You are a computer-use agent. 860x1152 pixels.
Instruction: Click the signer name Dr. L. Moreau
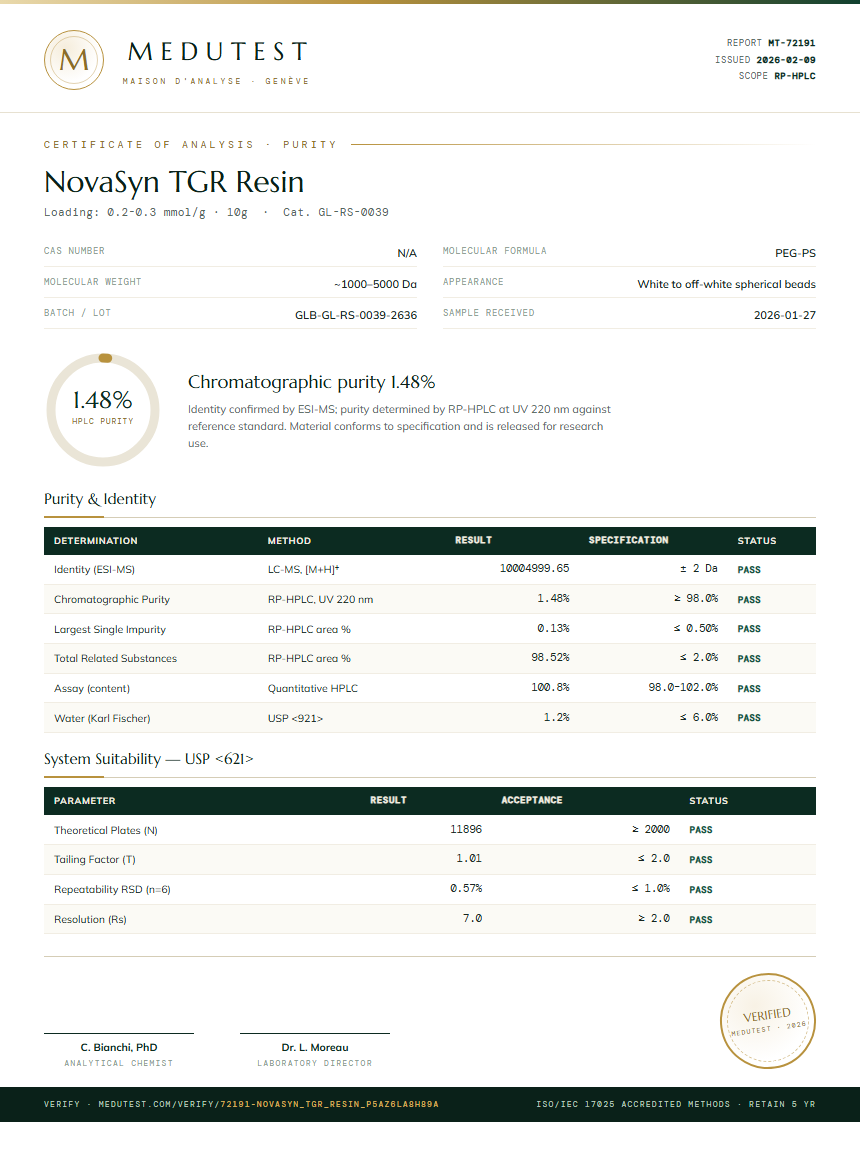pos(314,1048)
